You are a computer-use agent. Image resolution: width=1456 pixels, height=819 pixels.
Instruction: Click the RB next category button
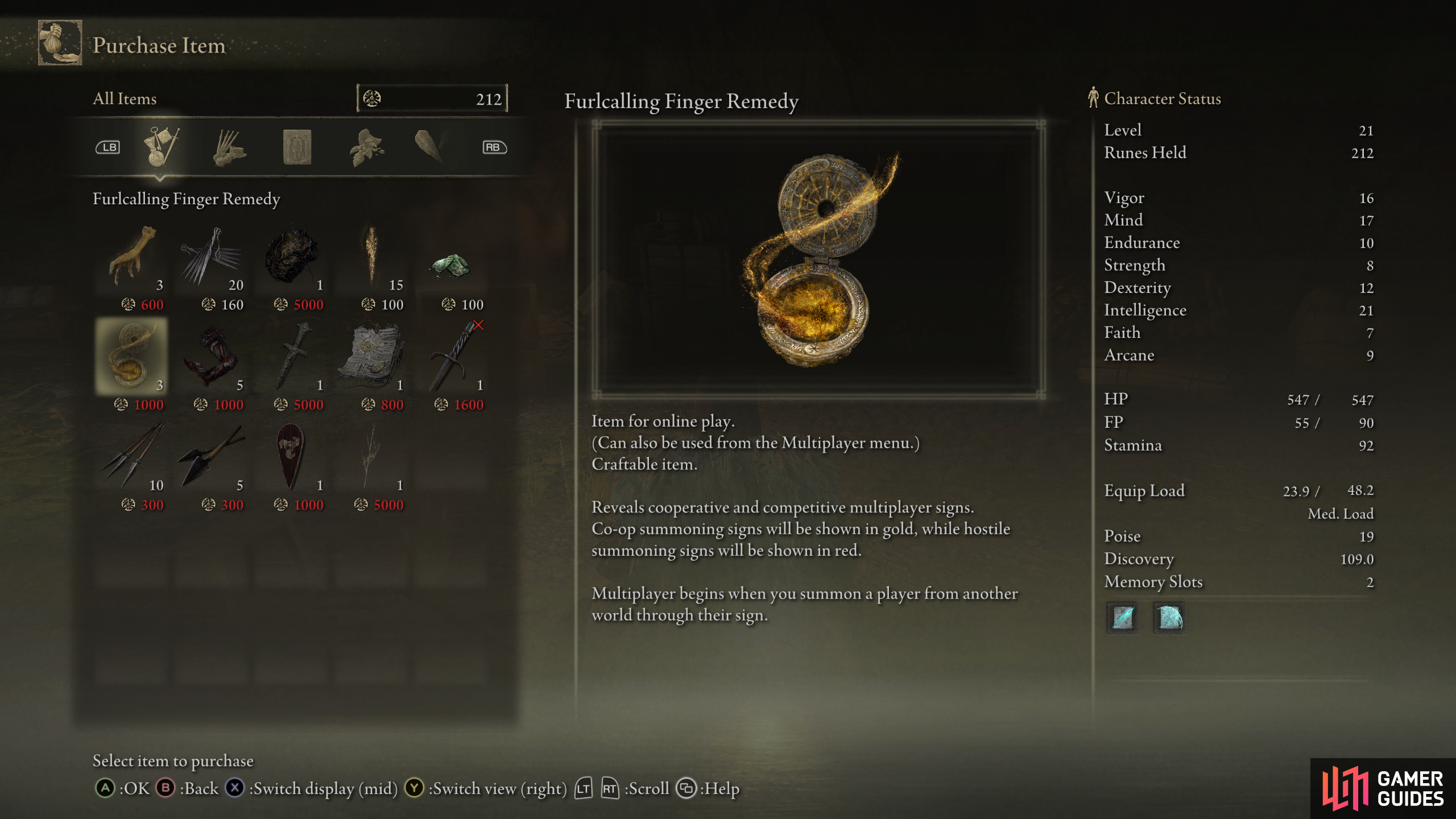coord(494,147)
